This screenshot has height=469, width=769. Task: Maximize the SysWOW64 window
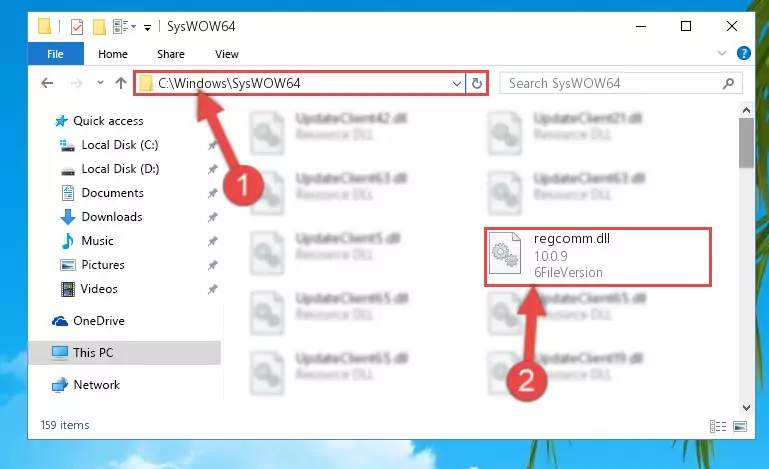(x=686, y=26)
